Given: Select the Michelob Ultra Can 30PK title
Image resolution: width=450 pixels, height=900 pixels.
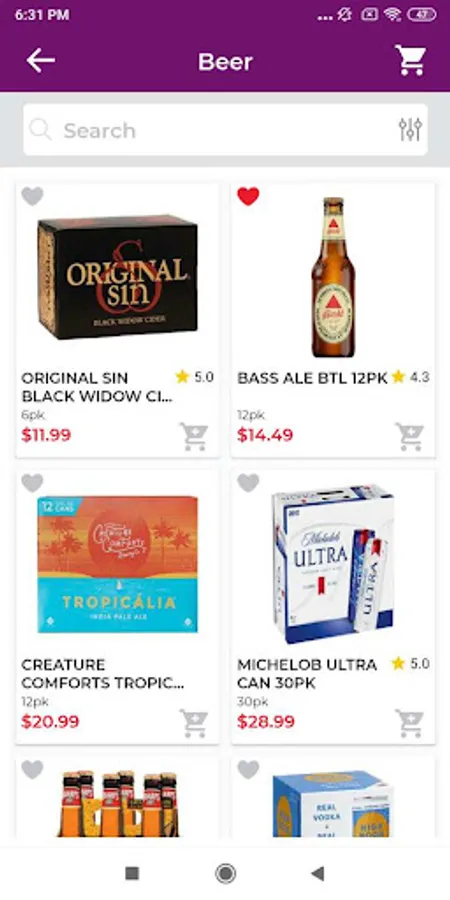Looking at the screenshot, I should pos(307,674).
